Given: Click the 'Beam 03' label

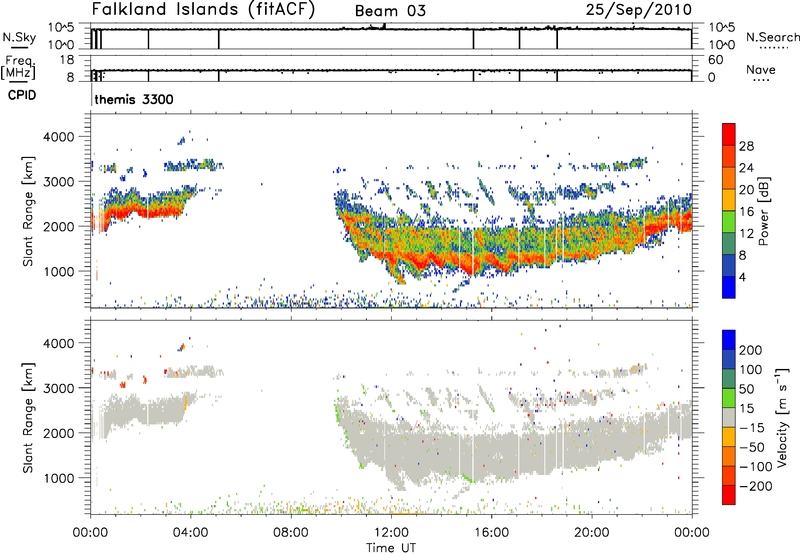Looking at the screenshot, I should click(390, 11).
